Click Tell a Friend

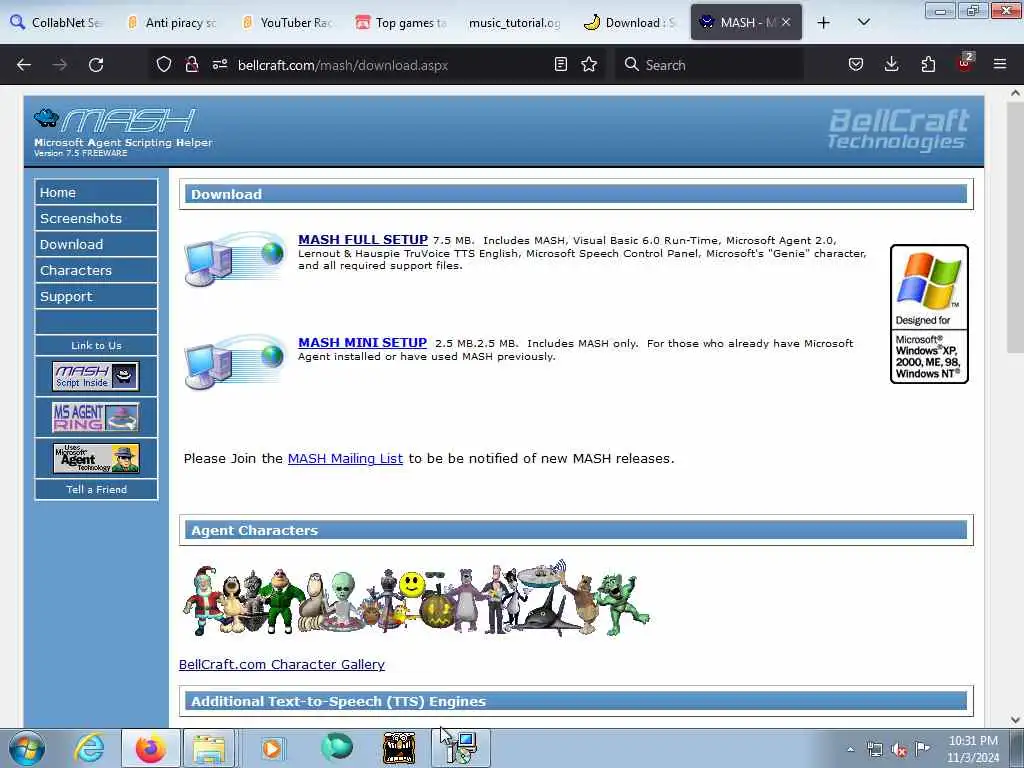coord(96,489)
